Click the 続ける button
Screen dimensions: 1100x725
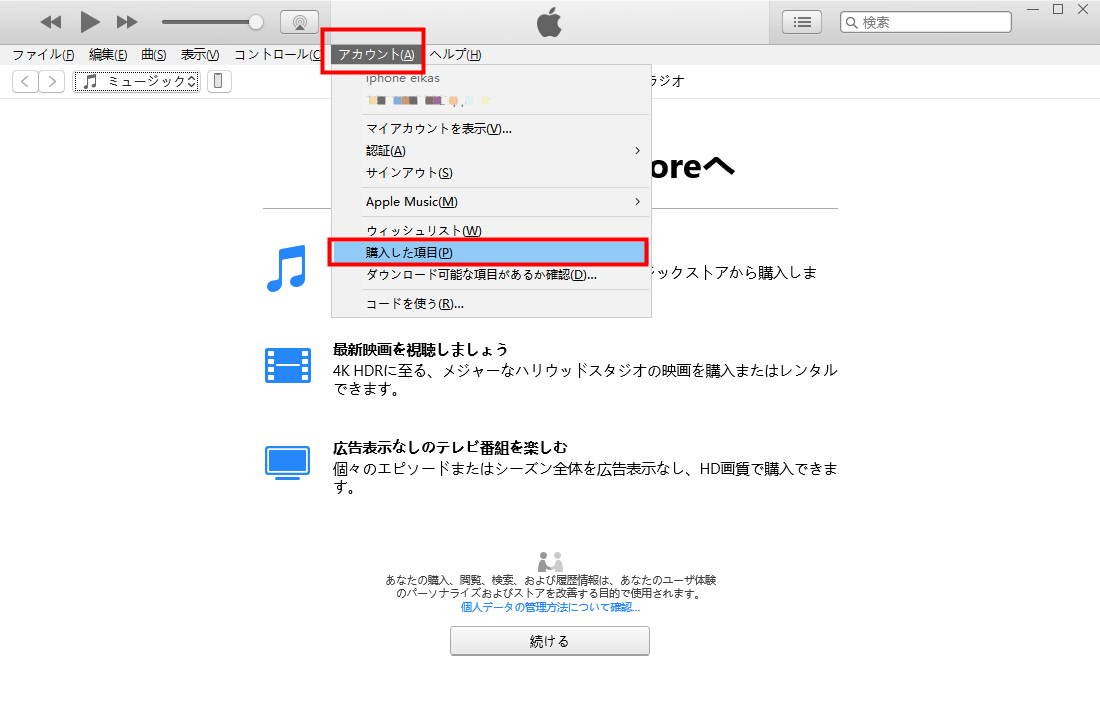(550, 641)
